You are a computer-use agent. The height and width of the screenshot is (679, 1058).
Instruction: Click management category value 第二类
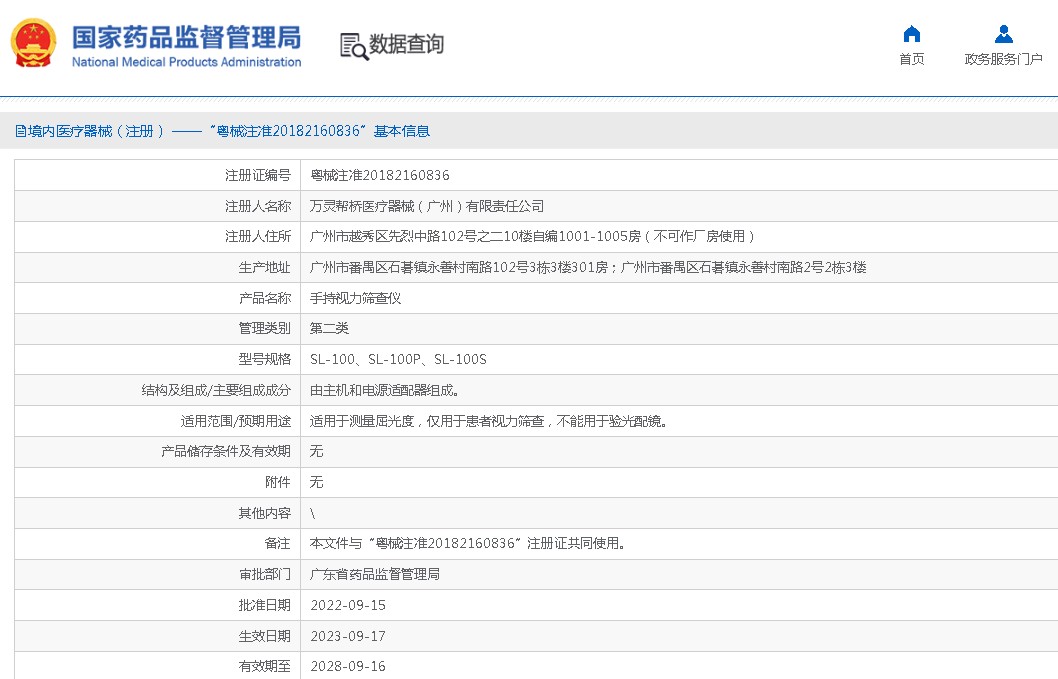click(329, 329)
